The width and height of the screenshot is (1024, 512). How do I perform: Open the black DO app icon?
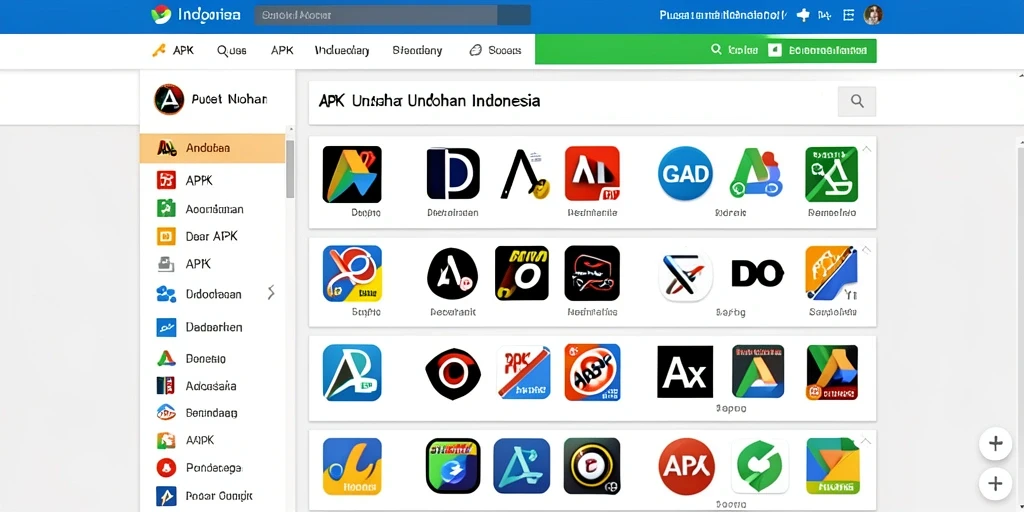(x=757, y=274)
